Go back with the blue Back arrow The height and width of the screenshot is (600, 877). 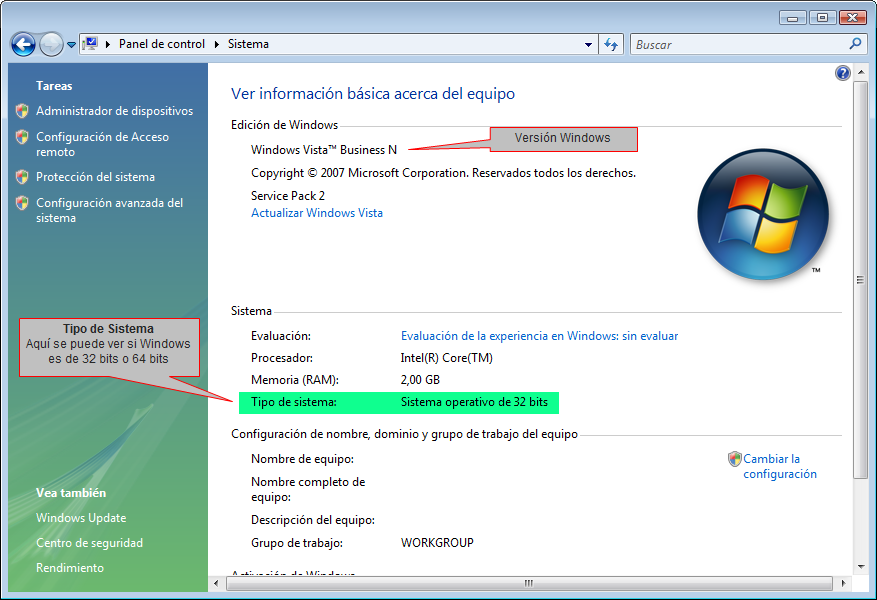23,44
